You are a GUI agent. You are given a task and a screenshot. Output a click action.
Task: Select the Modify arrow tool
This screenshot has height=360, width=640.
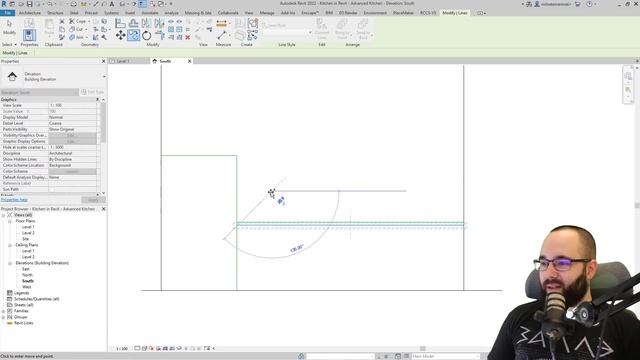click(x=9, y=27)
